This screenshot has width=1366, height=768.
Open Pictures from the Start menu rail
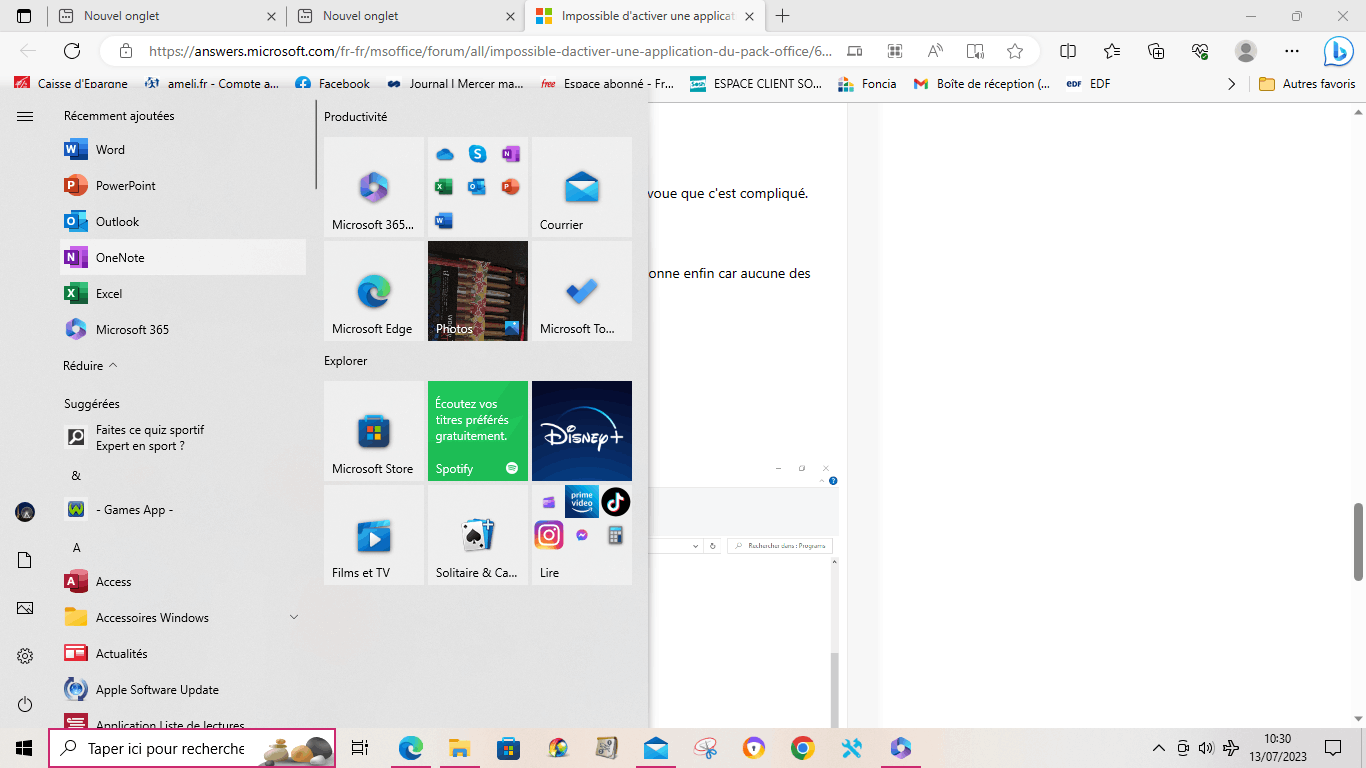25,608
